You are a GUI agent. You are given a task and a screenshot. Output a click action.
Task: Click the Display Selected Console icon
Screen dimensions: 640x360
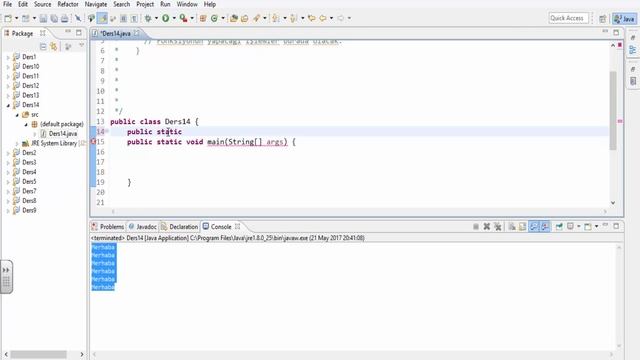(571, 227)
